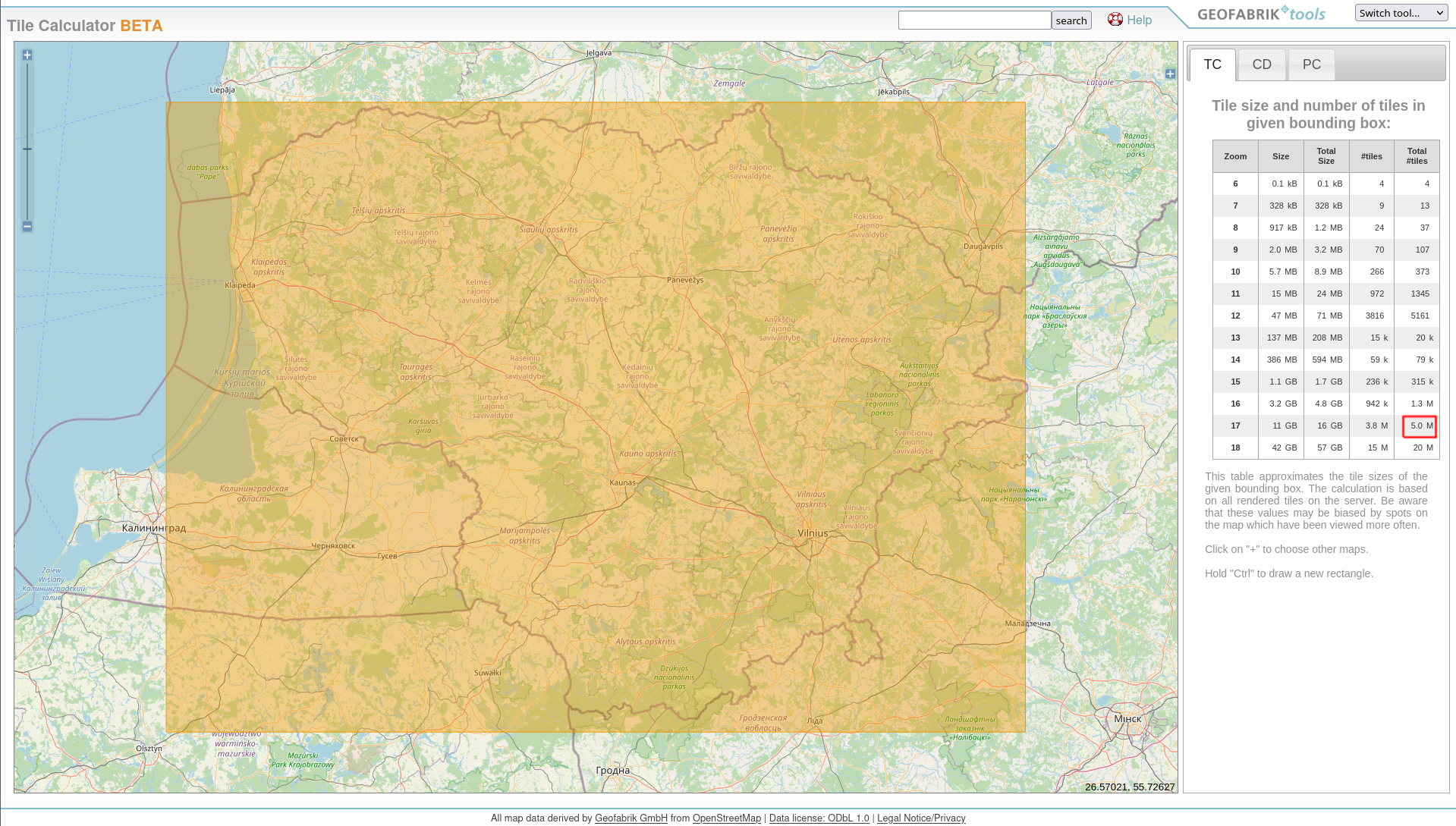This screenshot has width=1456, height=826.
Task: Click the Geofabrik tools logo
Action: coord(1261,14)
